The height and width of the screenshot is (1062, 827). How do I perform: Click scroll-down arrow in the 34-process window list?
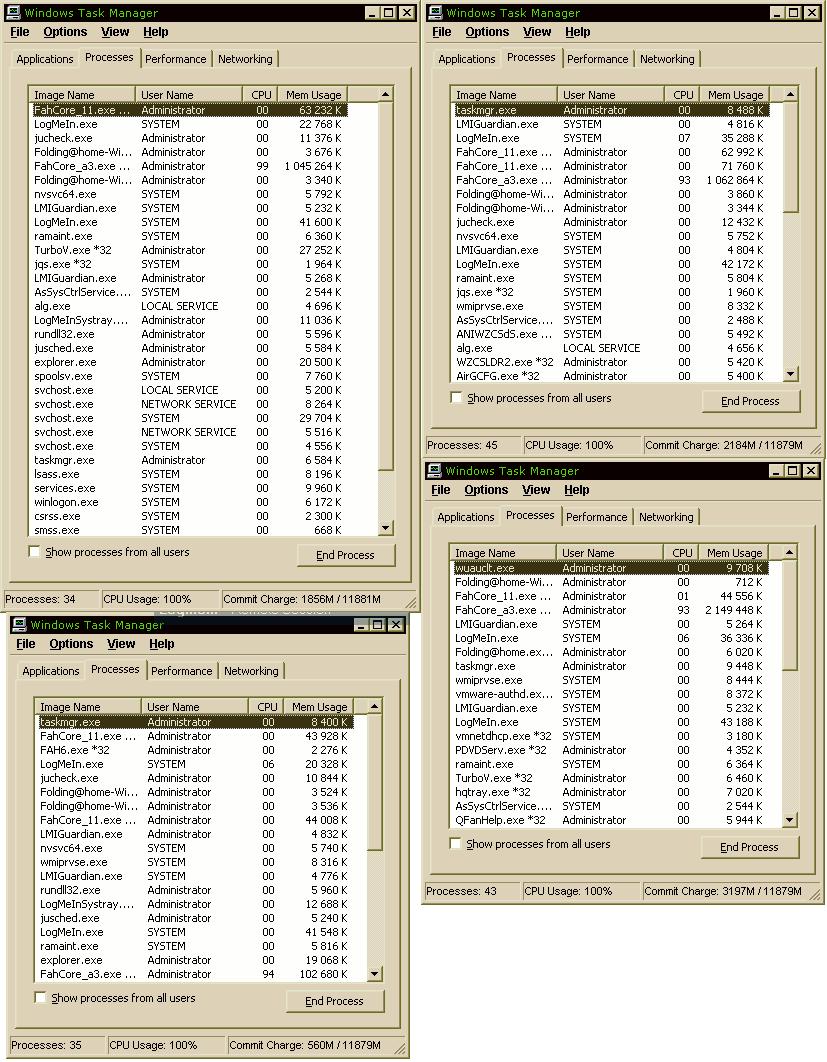coord(385,528)
